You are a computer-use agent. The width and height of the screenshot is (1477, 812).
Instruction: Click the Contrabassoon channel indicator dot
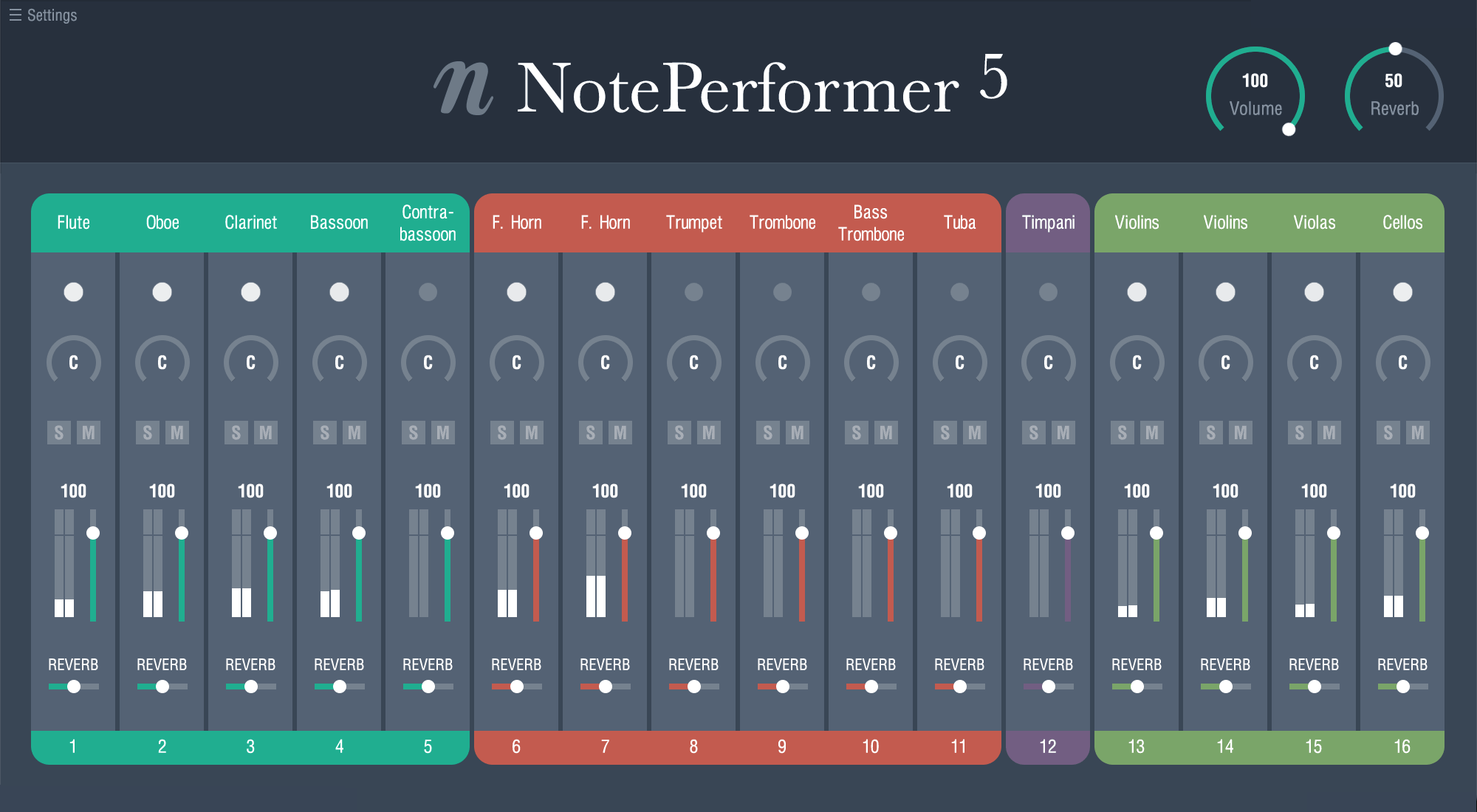click(x=428, y=292)
